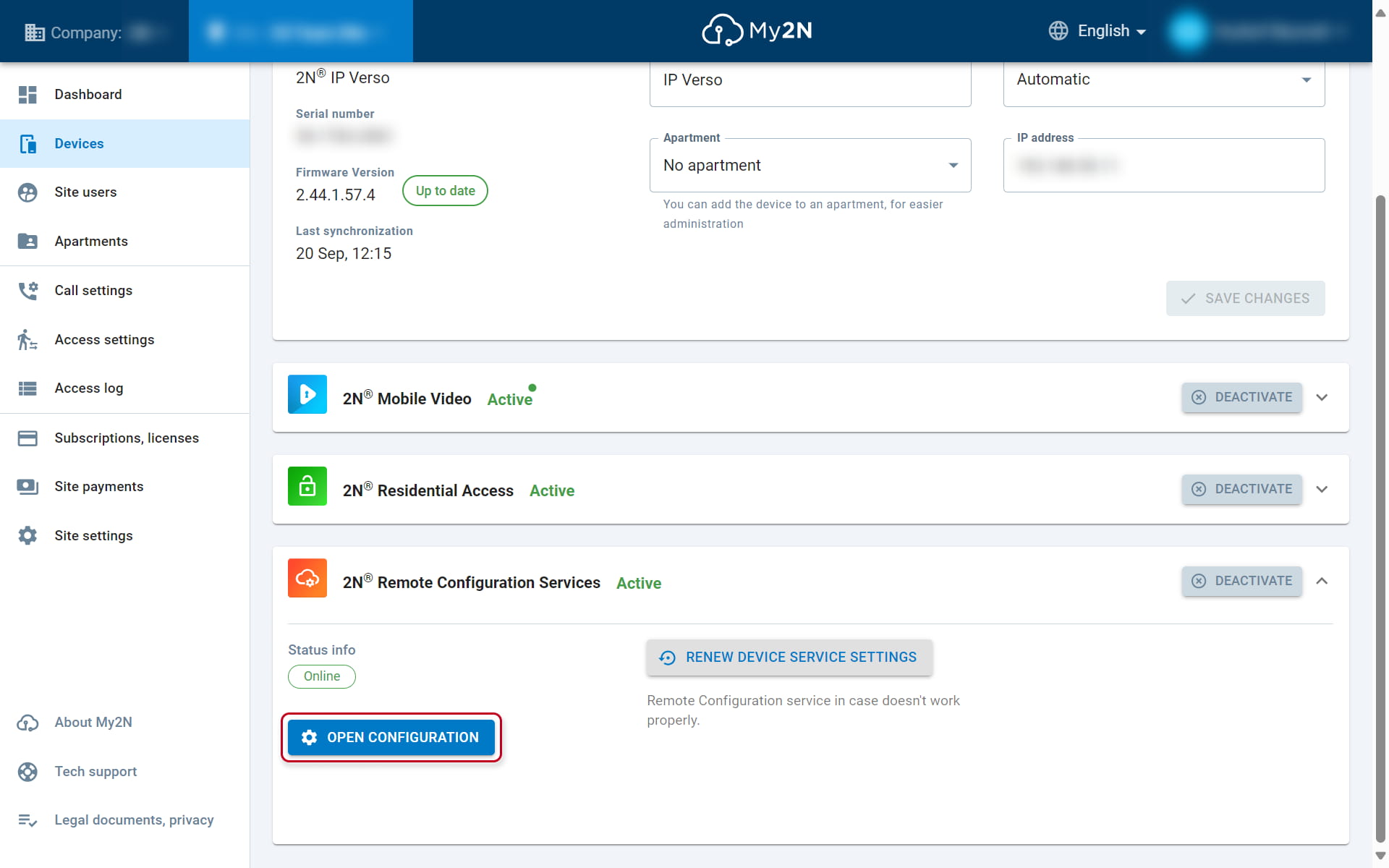Click the IP address input field
Screen dimensions: 1389x868
pyautogui.click(x=1164, y=166)
